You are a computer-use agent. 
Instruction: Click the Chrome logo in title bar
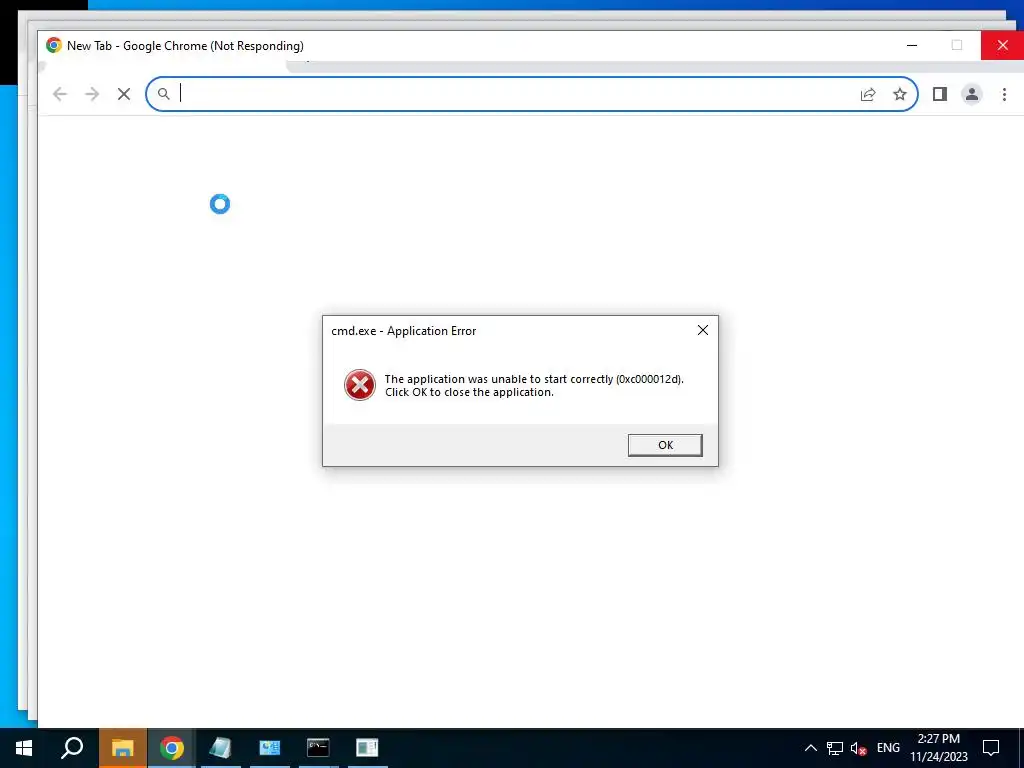click(54, 45)
